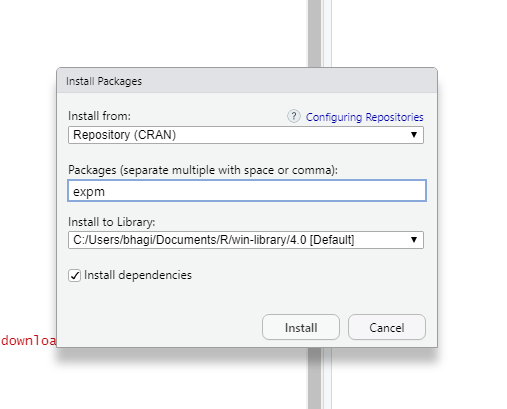Open the Configuring Repositories link
Image resolution: width=507 pixels, height=409 pixels.
coord(364,117)
